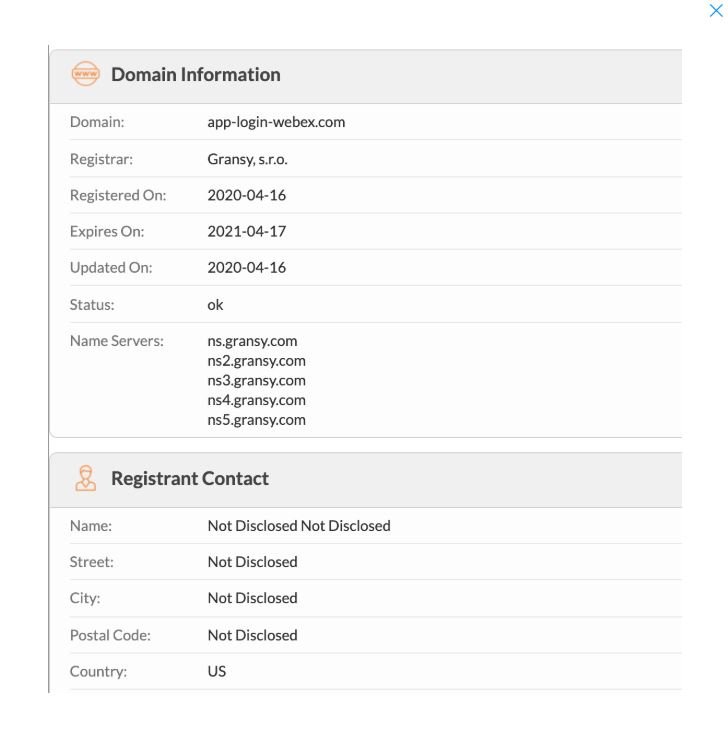Viewport: 728px width, 736px height.
Task: Click the Registered On: field label
Action: pyautogui.click(x=118, y=195)
